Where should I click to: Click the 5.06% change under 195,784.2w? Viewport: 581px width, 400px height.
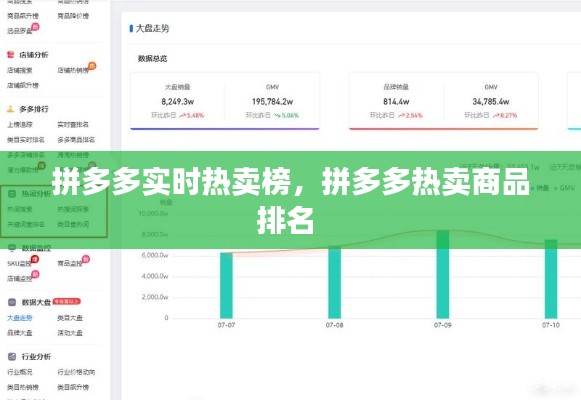pyautogui.click(x=286, y=116)
